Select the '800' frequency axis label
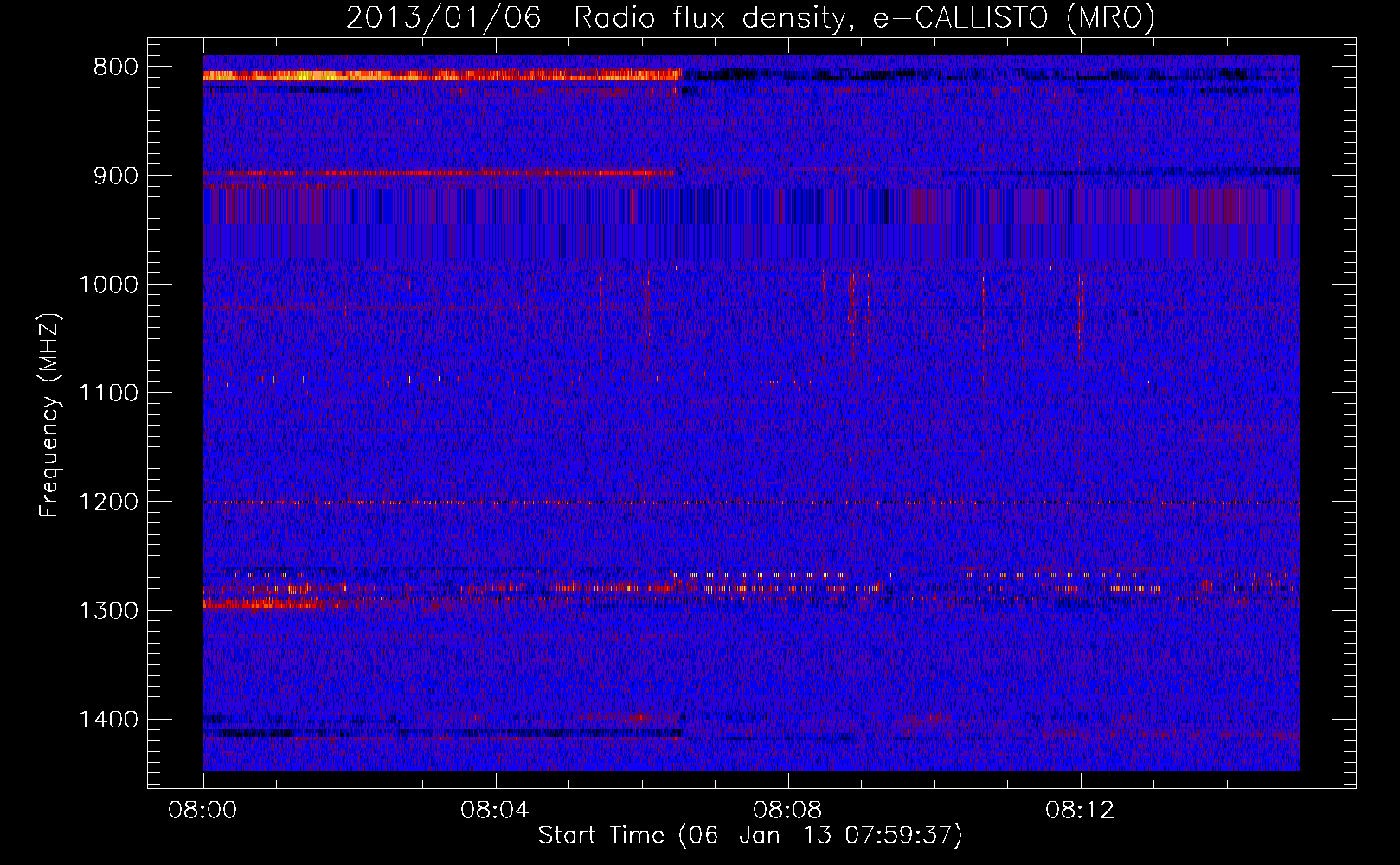Image resolution: width=1400 pixels, height=865 pixels. pos(115,67)
